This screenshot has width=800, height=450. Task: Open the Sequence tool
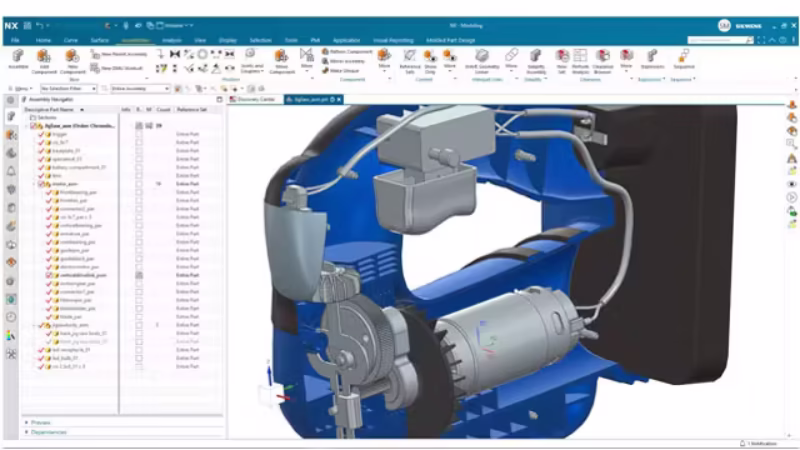pyautogui.click(x=683, y=58)
